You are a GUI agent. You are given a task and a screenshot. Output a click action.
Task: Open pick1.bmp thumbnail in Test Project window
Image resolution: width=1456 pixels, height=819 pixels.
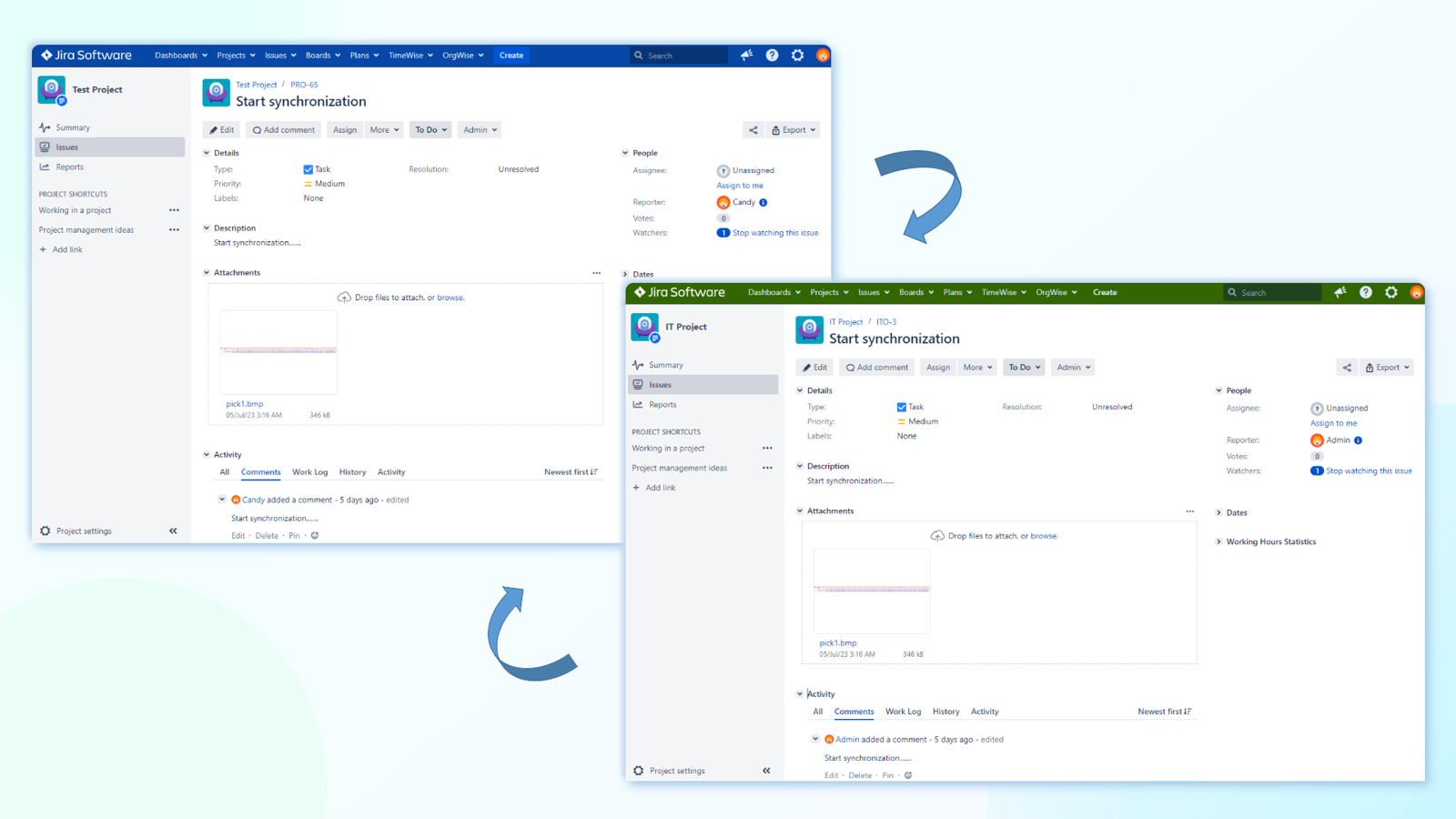click(278, 352)
